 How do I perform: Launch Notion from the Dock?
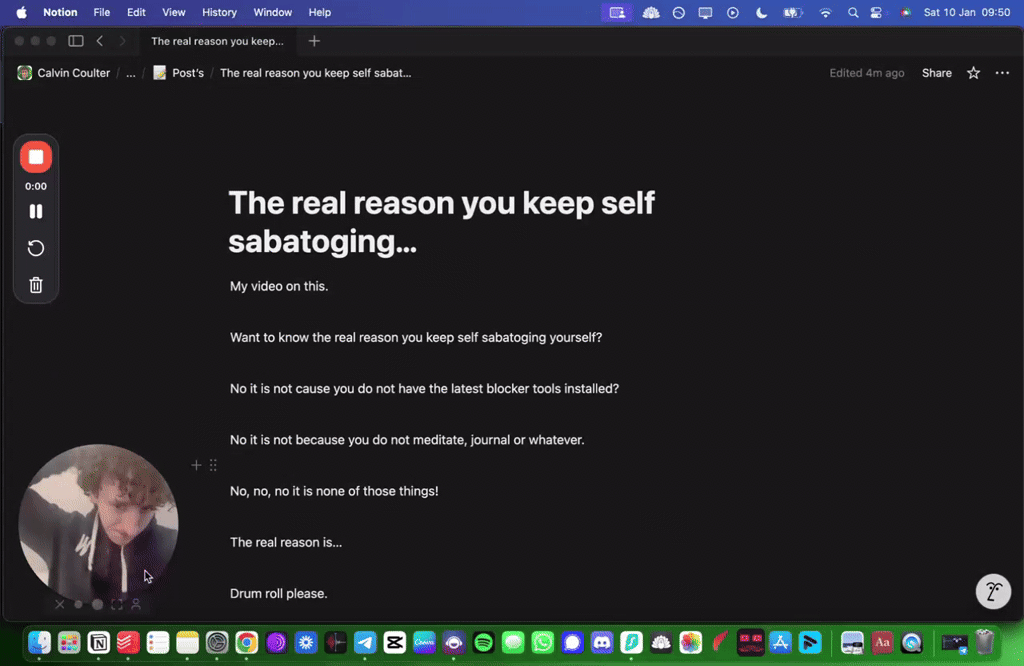(x=99, y=644)
